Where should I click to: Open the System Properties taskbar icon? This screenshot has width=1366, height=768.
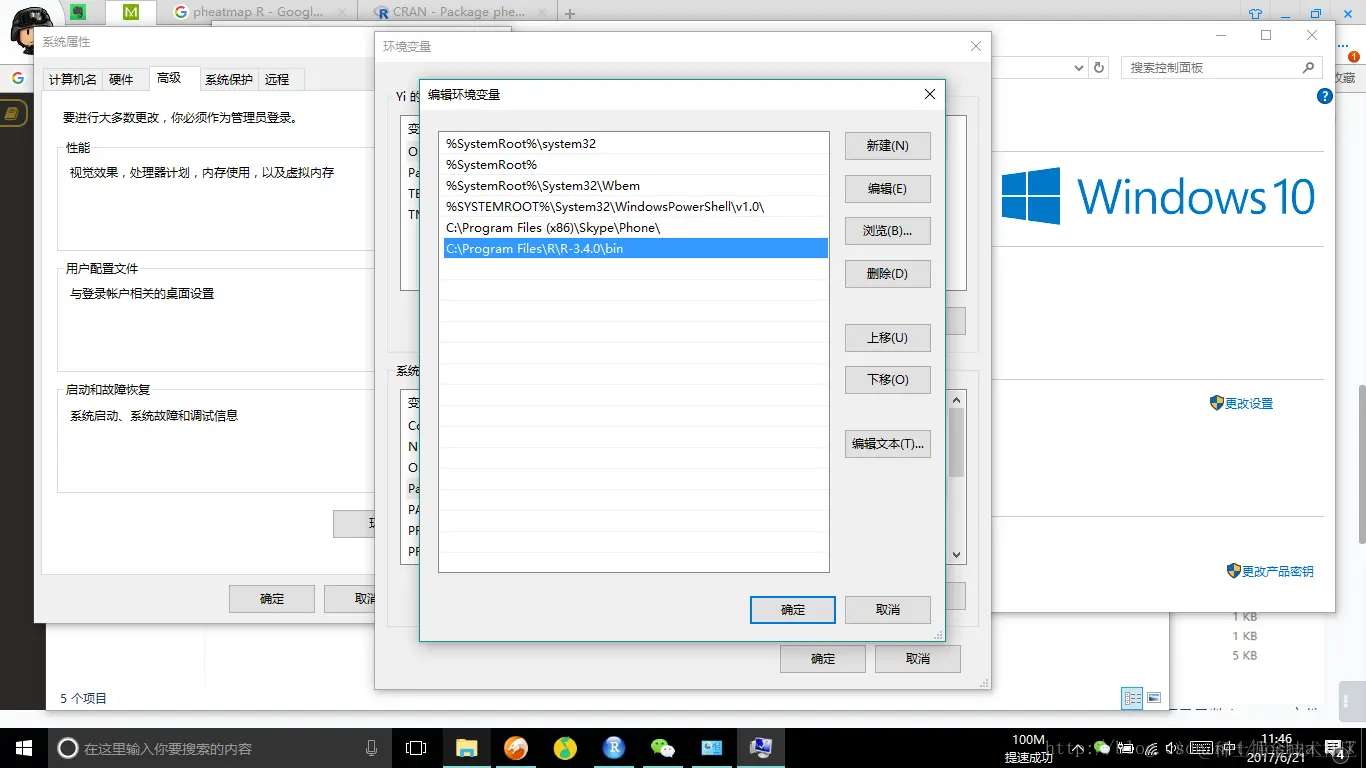point(761,748)
